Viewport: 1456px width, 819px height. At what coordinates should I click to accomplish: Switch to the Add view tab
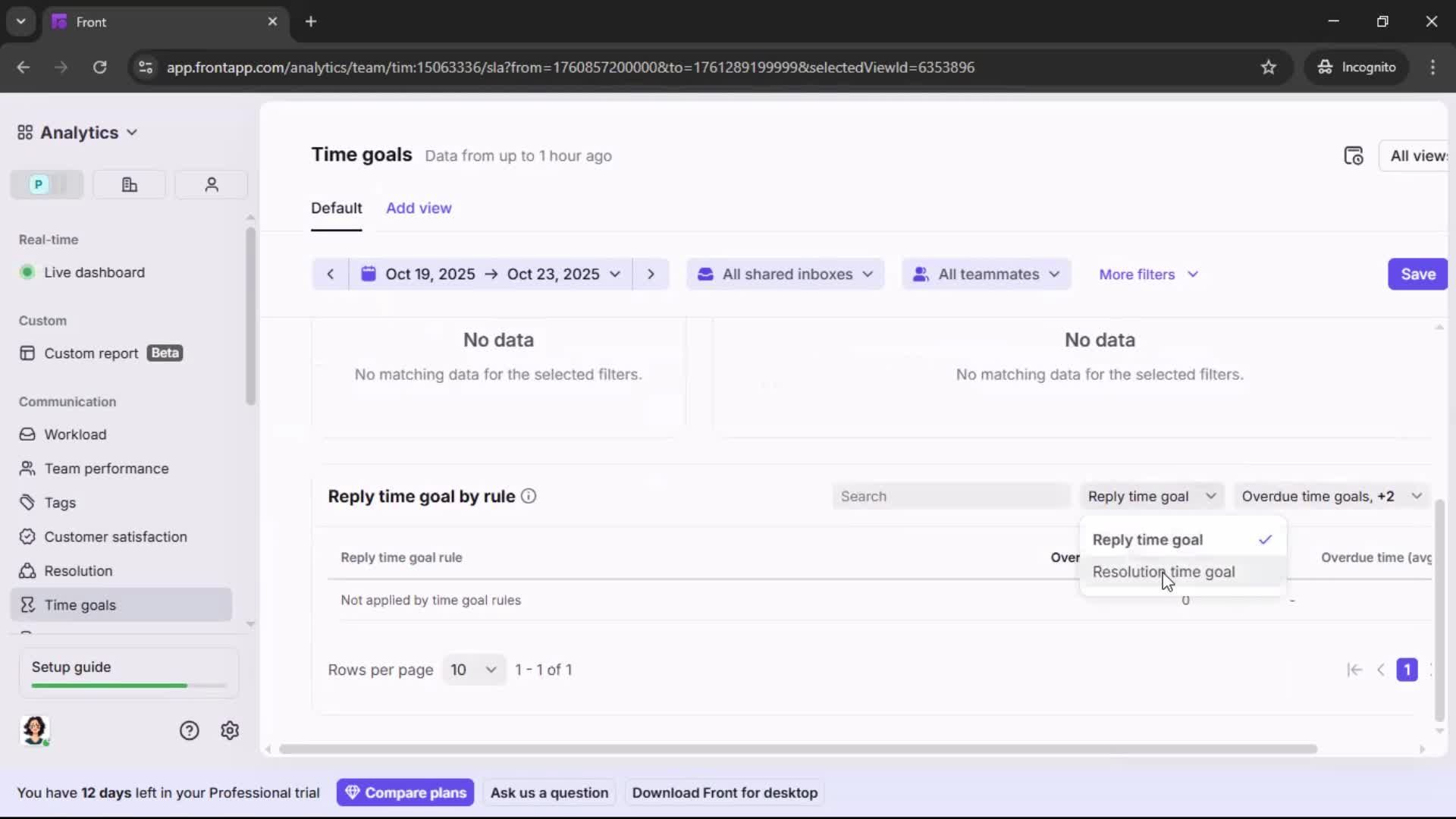coord(419,208)
